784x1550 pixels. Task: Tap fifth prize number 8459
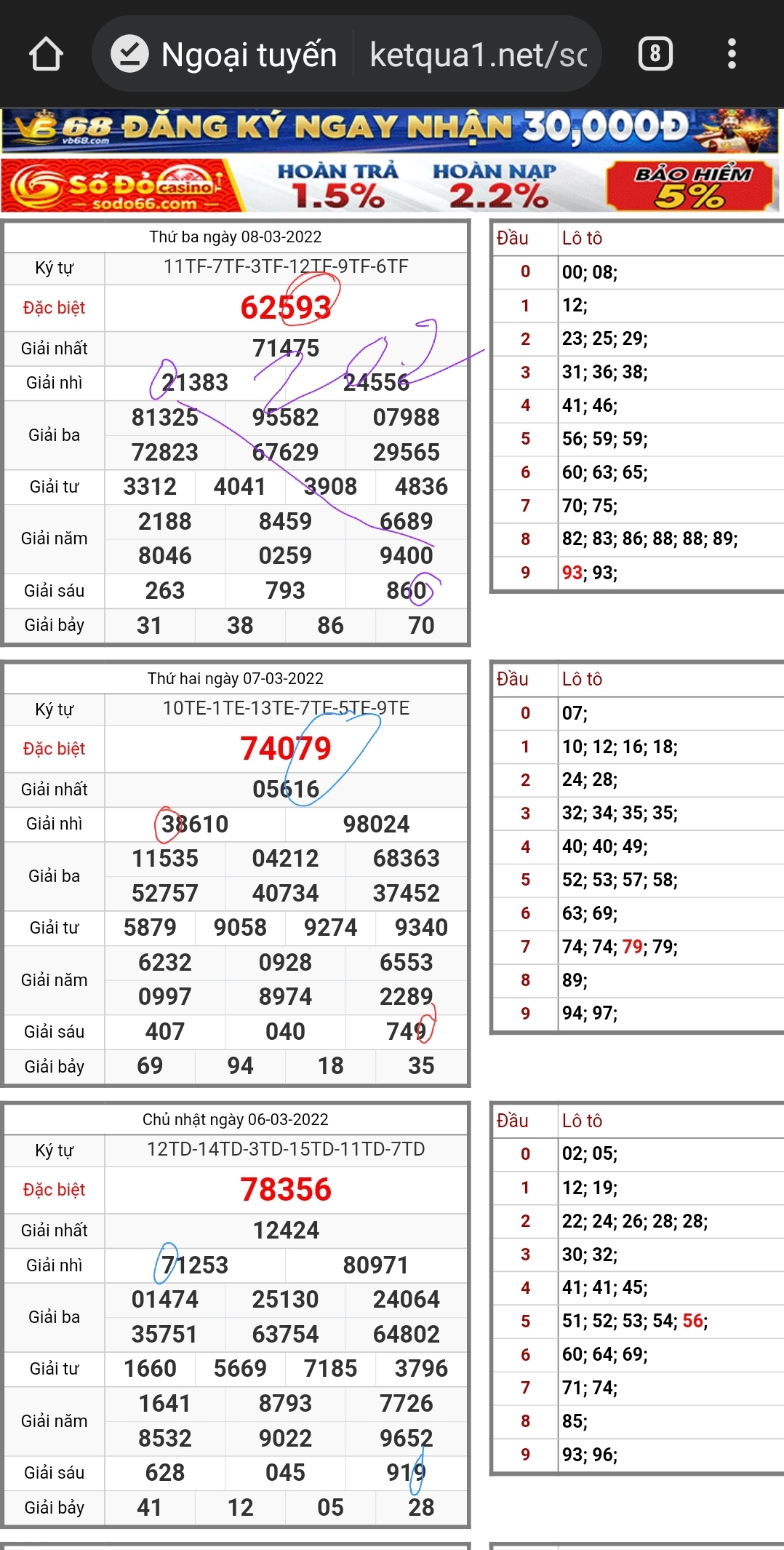tap(286, 522)
